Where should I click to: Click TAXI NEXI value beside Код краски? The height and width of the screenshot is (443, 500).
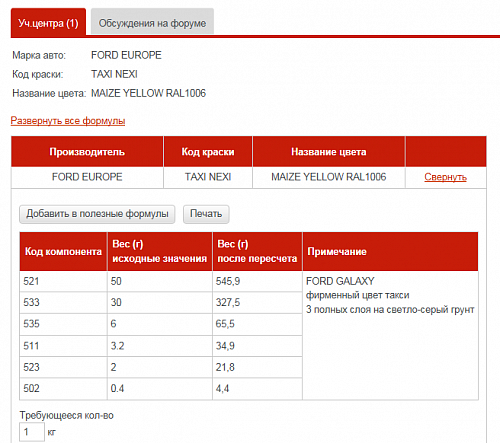pos(114,74)
